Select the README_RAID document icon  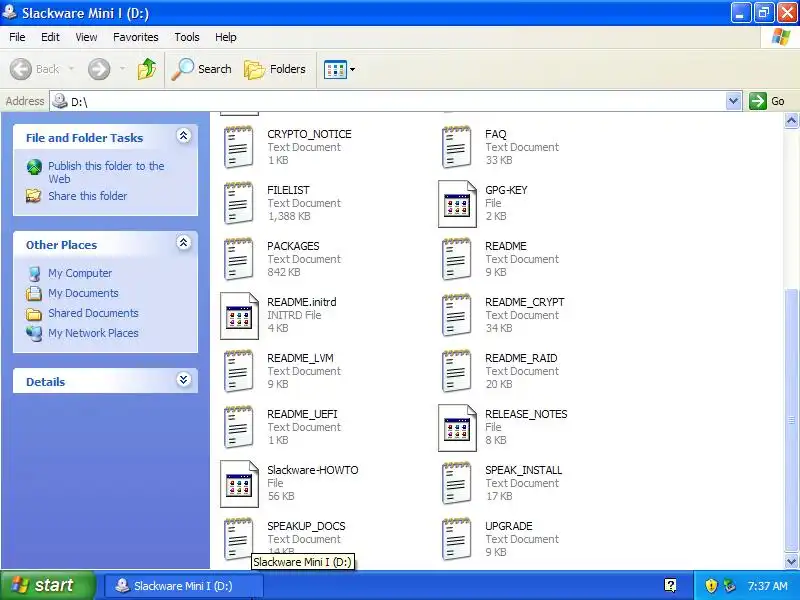point(457,371)
